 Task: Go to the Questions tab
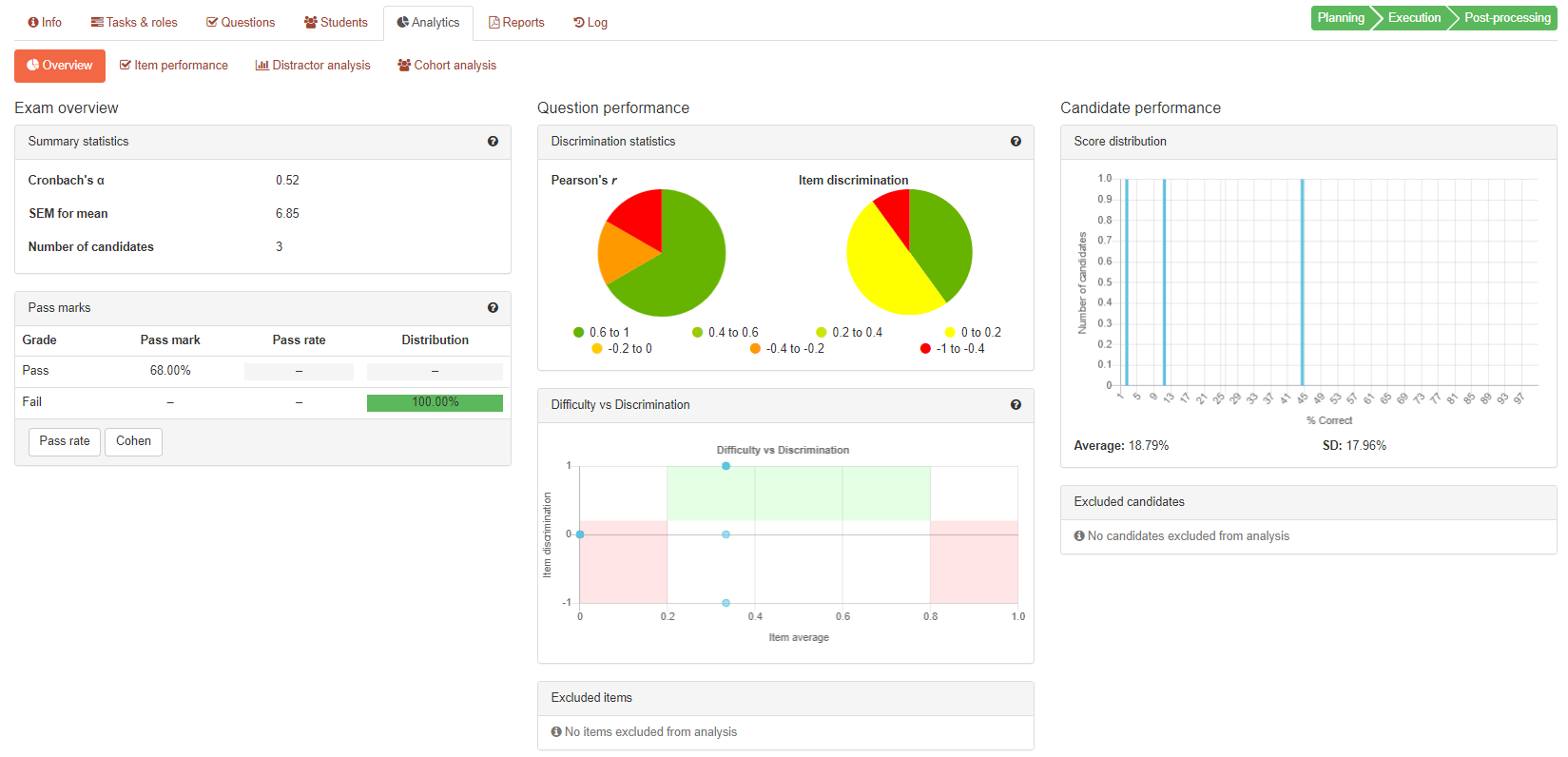[241, 23]
